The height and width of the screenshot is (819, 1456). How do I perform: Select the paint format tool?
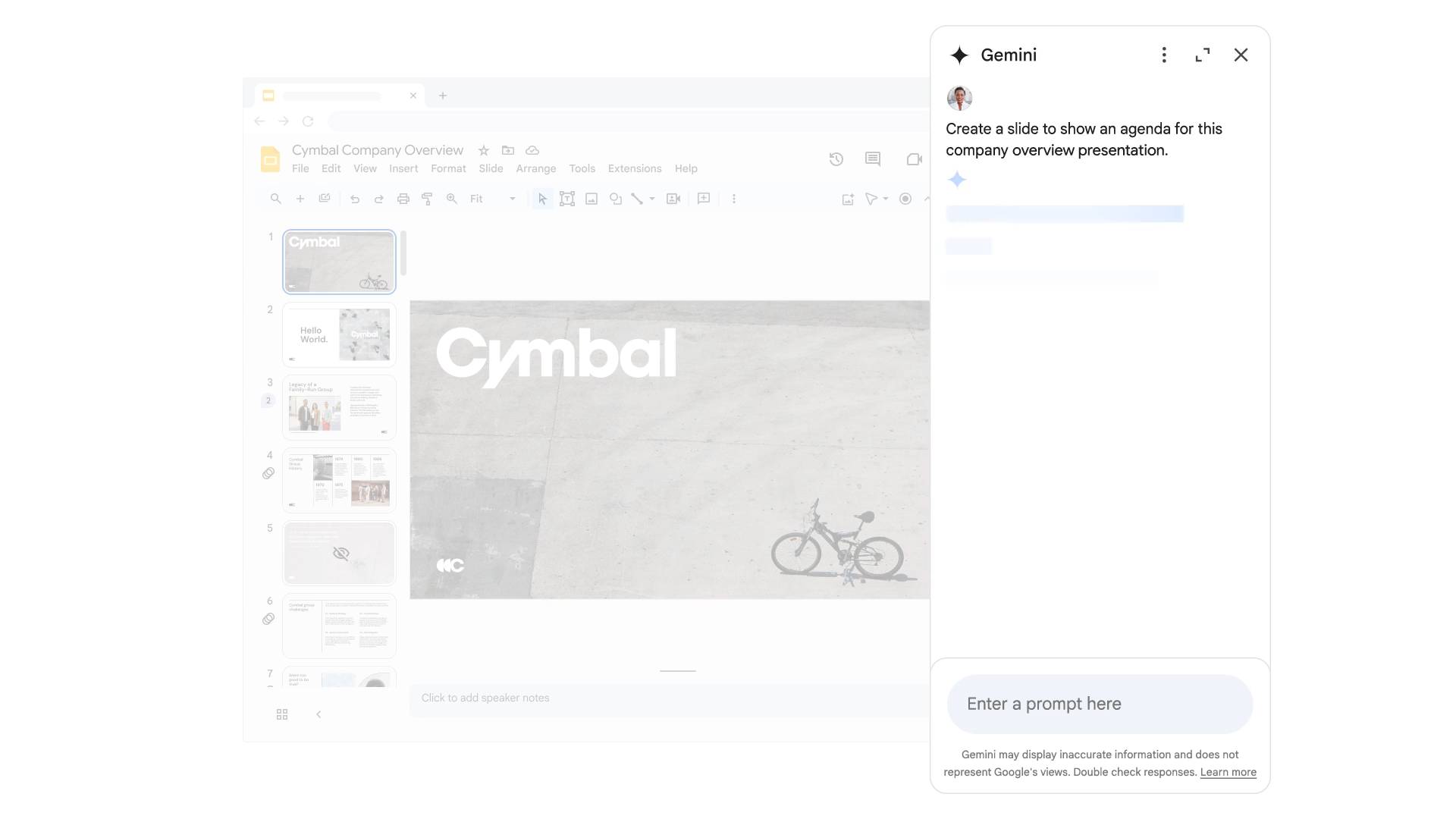pyautogui.click(x=428, y=199)
